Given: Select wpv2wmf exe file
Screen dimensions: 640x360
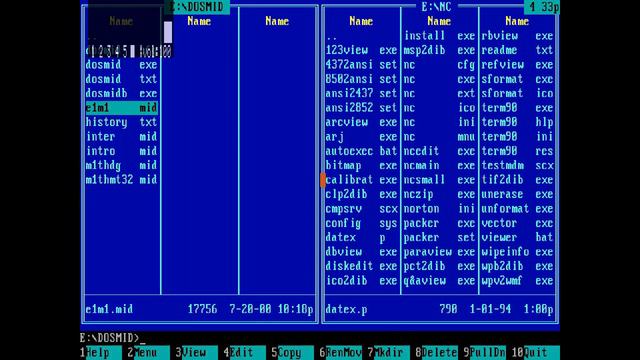Looking at the screenshot, I should point(518,280).
